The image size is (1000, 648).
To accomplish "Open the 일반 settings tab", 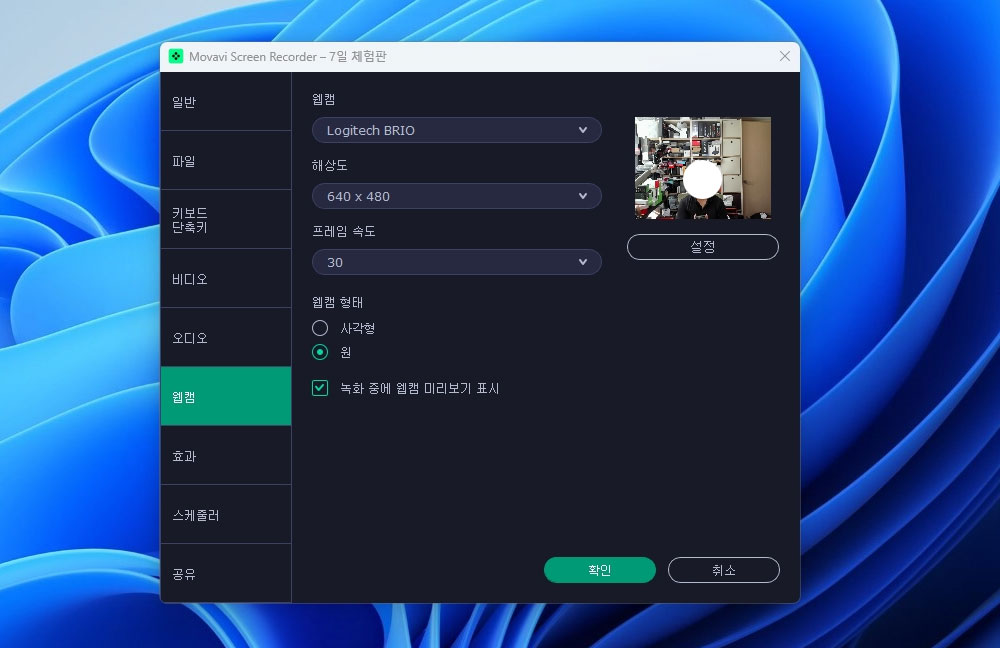I will tap(226, 102).
